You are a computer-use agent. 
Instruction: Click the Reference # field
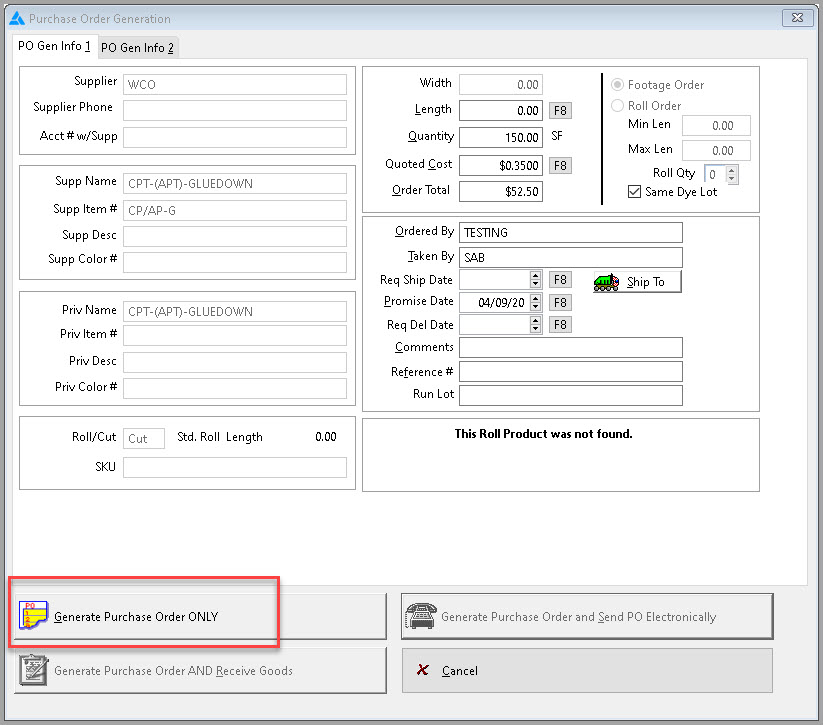pyautogui.click(x=571, y=372)
